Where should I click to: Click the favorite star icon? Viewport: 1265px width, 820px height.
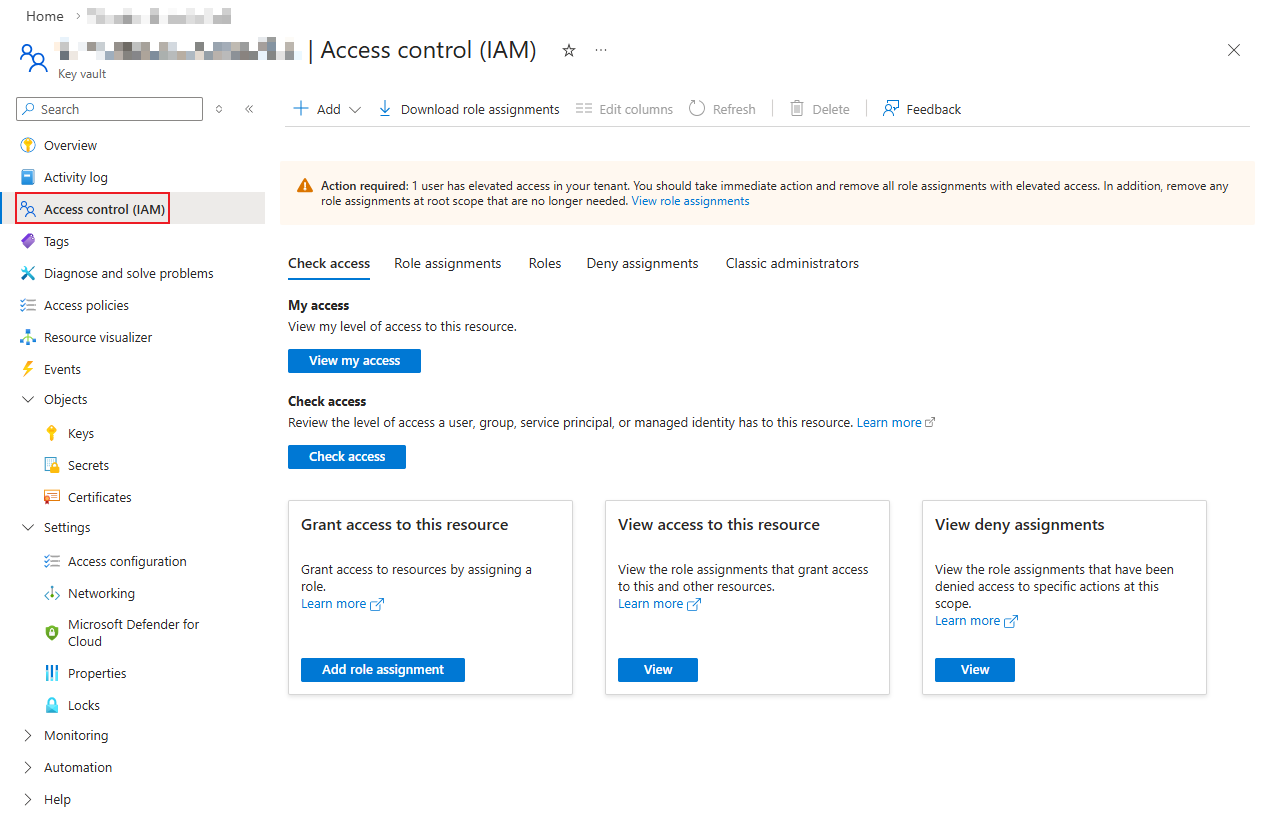[x=569, y=50]
